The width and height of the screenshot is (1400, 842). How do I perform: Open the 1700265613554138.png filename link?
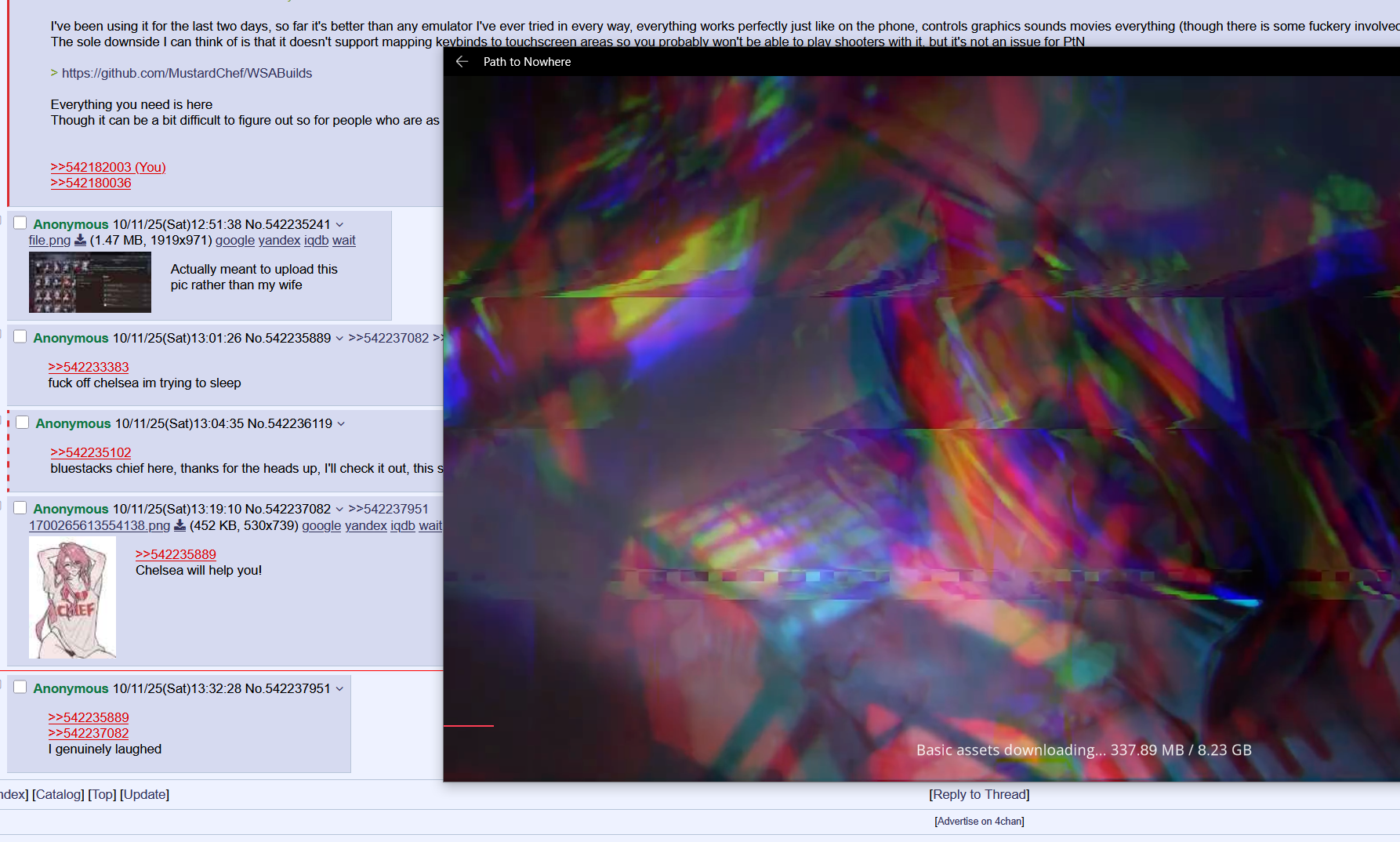click(100, 525)
